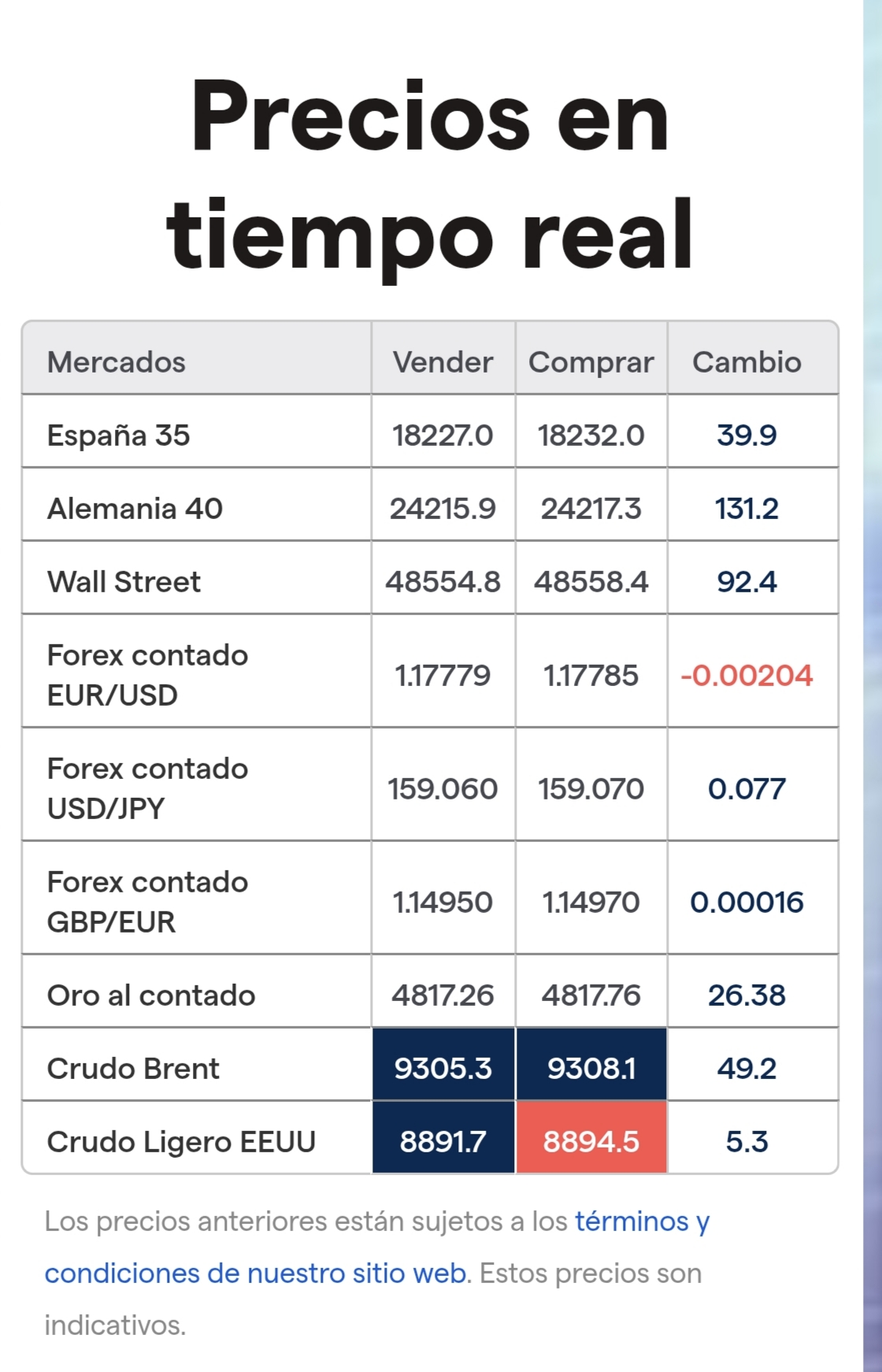Image resolution: width=882 pixels, height=1372 pixels.
Task: Click España 35 sell price 18227.0
Action: 443,435
